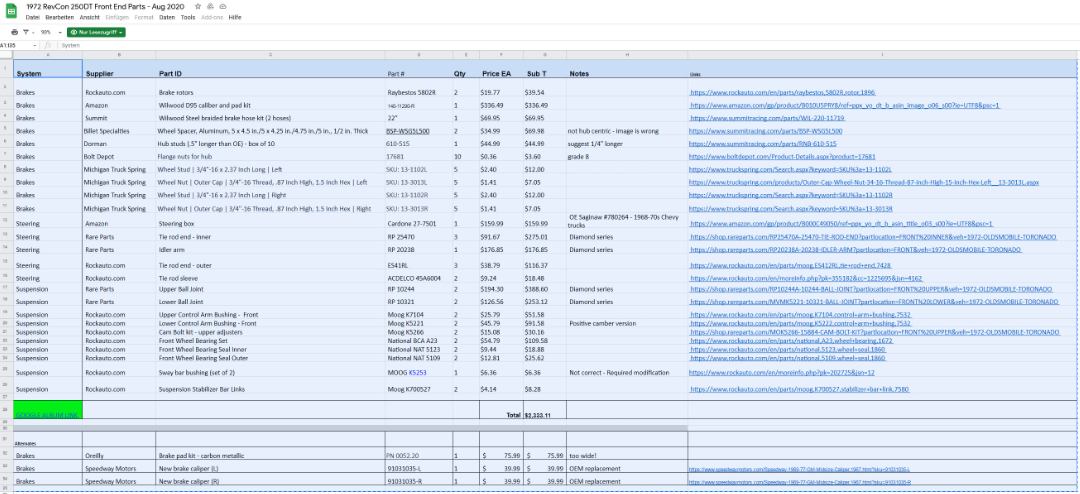The height and width of the screenshot is (494, 1080).
Task: Open the name box dropdown showing A1:I35
Action: [x=34, y=45]
